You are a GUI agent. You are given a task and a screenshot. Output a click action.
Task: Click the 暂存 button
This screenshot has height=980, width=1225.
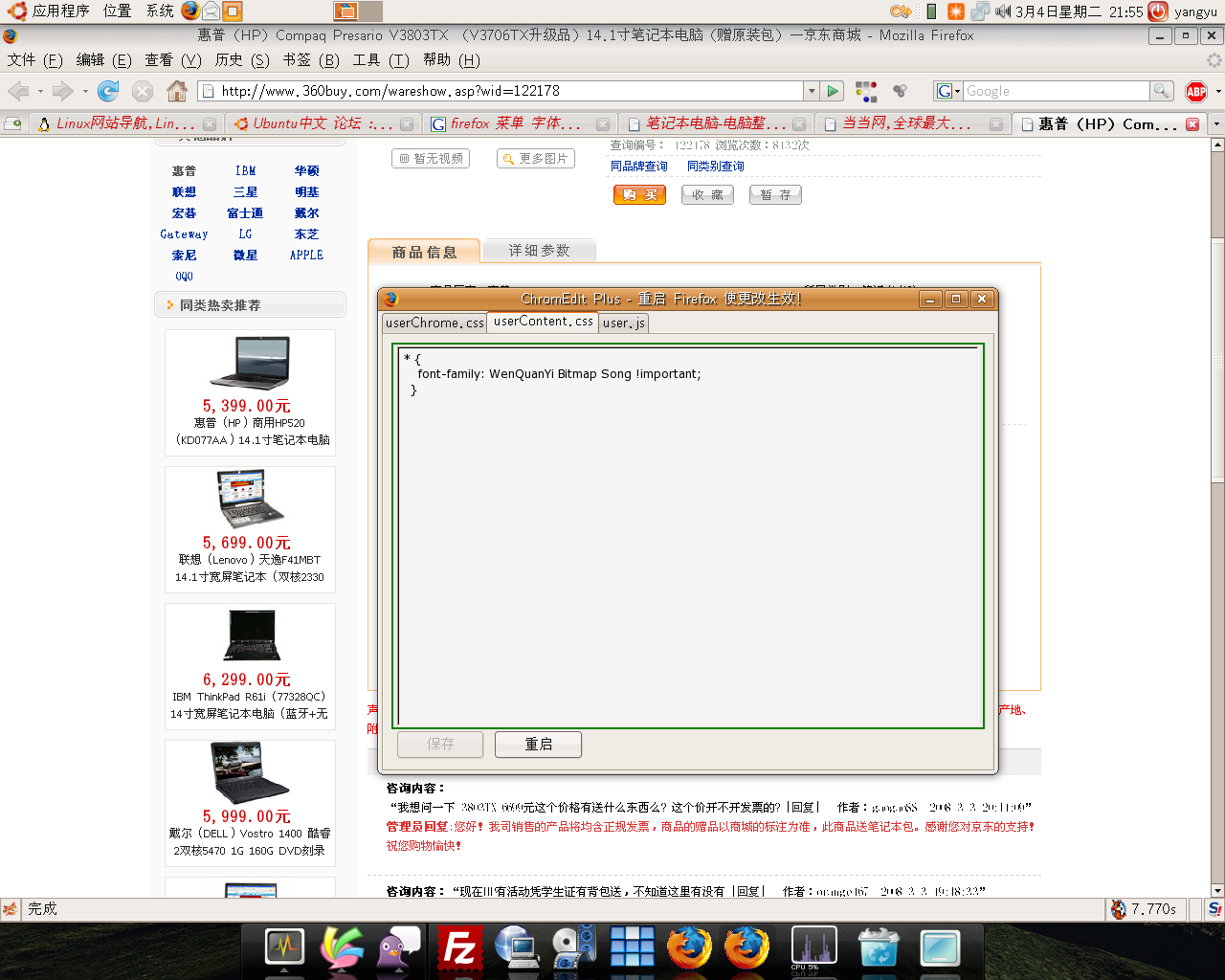tap(775, 195)
